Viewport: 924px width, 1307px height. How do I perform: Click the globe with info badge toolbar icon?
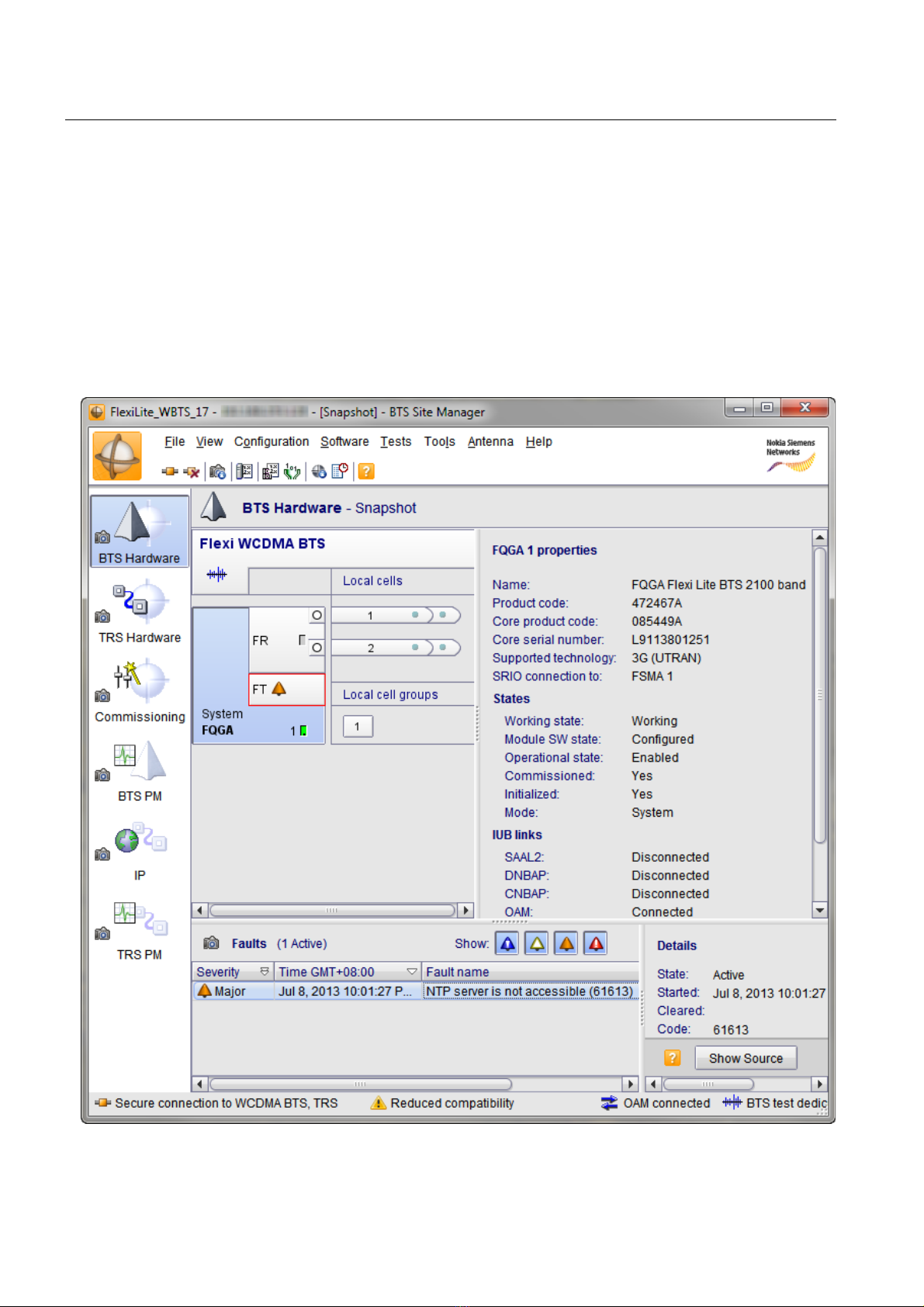[x=319, y=471]
